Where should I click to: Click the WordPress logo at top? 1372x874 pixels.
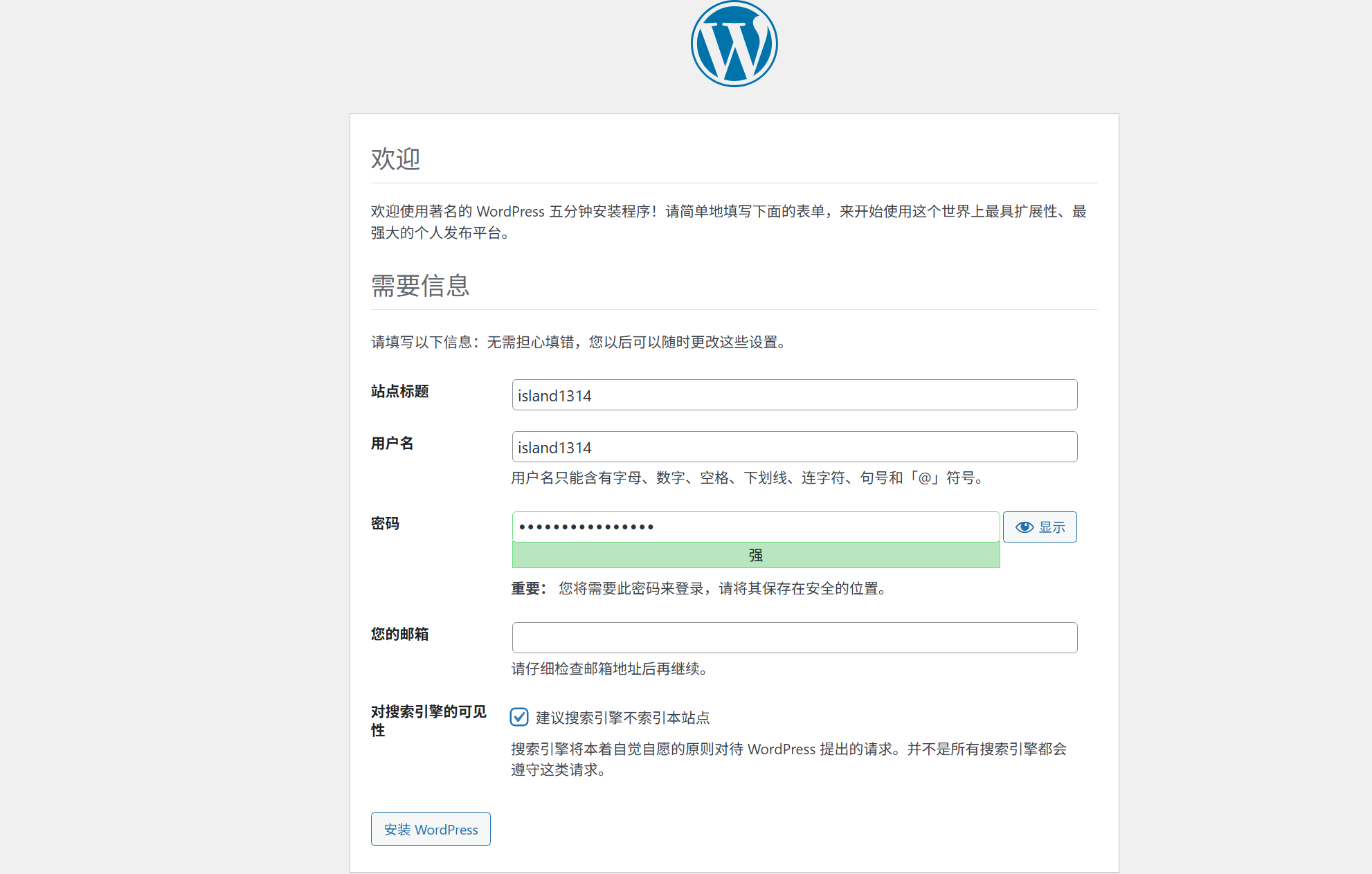pyautogui.click(x=734, y=44)
